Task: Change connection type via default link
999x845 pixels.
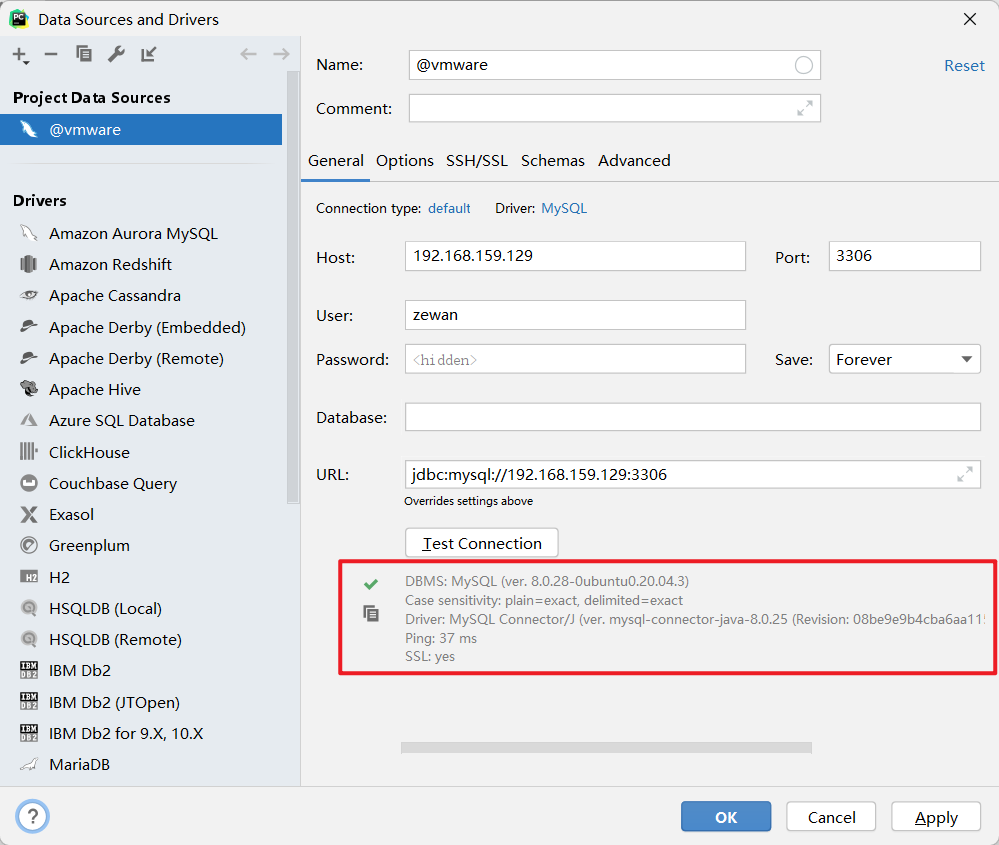Action: click(449, 208)
